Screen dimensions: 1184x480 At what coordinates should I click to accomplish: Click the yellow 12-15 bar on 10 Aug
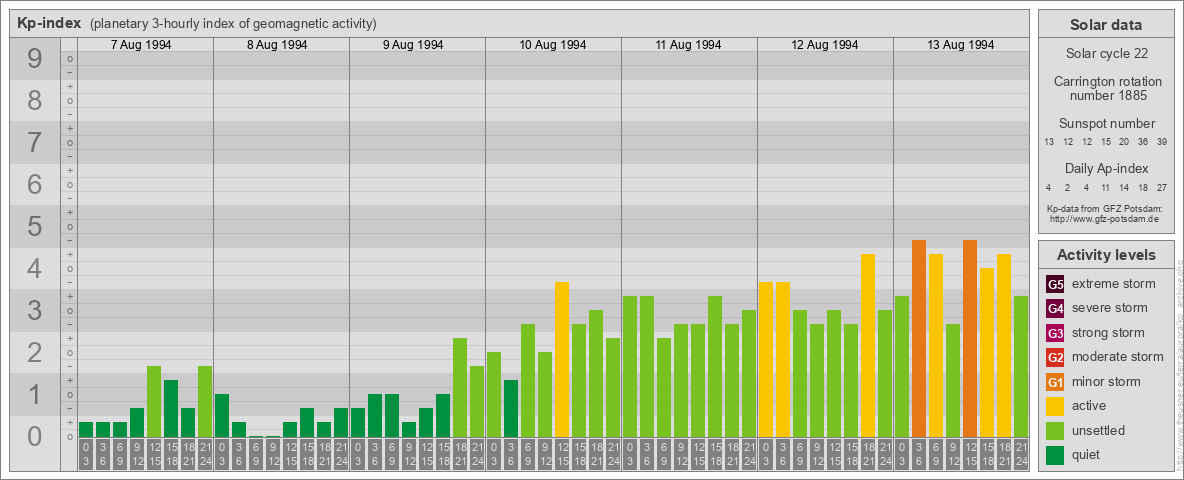coord(562,359)
